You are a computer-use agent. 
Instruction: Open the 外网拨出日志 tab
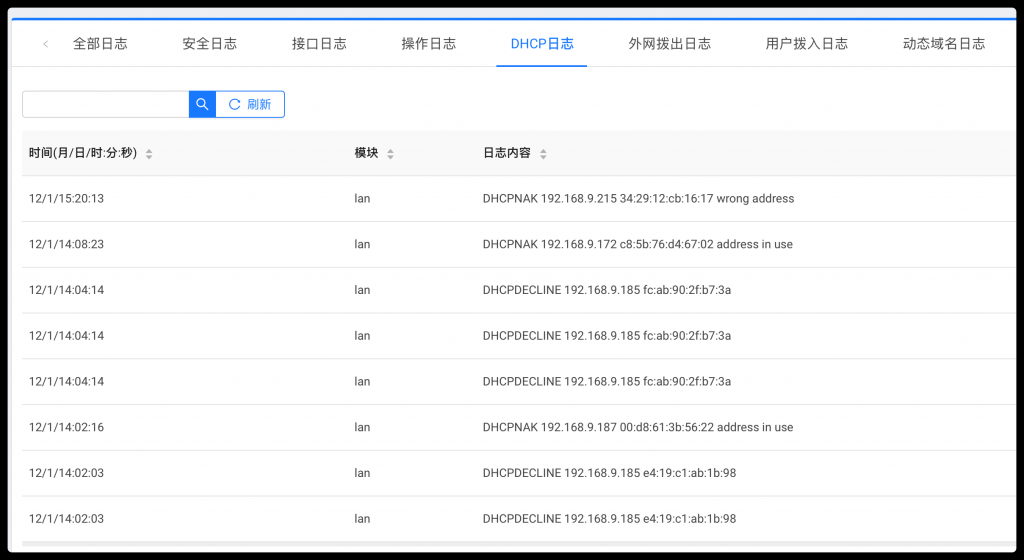click(x=670, y=44)
